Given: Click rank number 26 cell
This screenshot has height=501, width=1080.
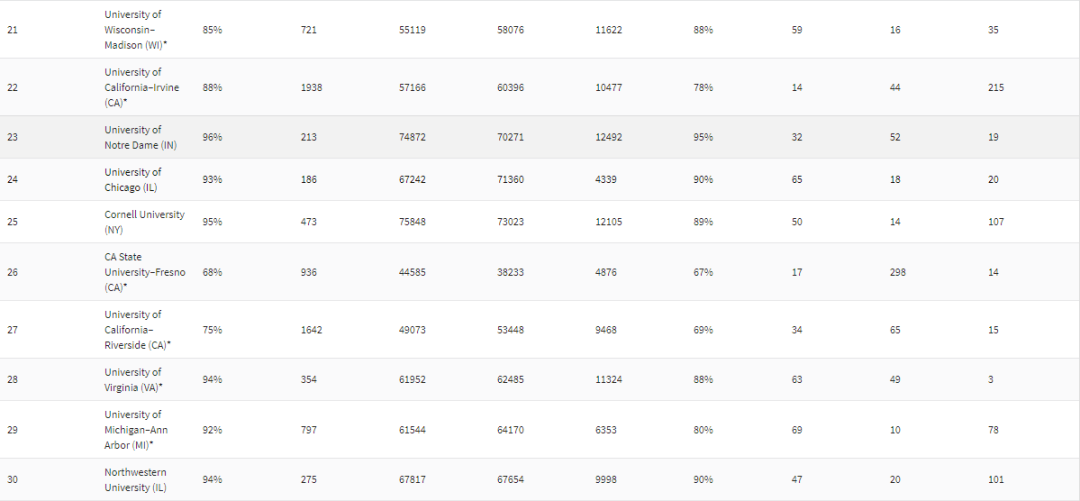Looking at the screenshot, I should (12, 272).
